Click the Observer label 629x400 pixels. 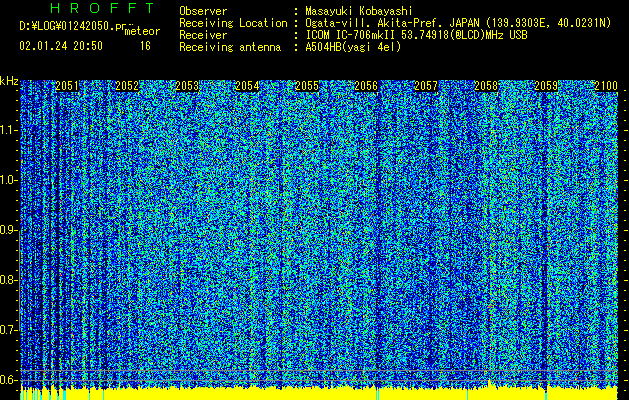click(x=203, y=11)
